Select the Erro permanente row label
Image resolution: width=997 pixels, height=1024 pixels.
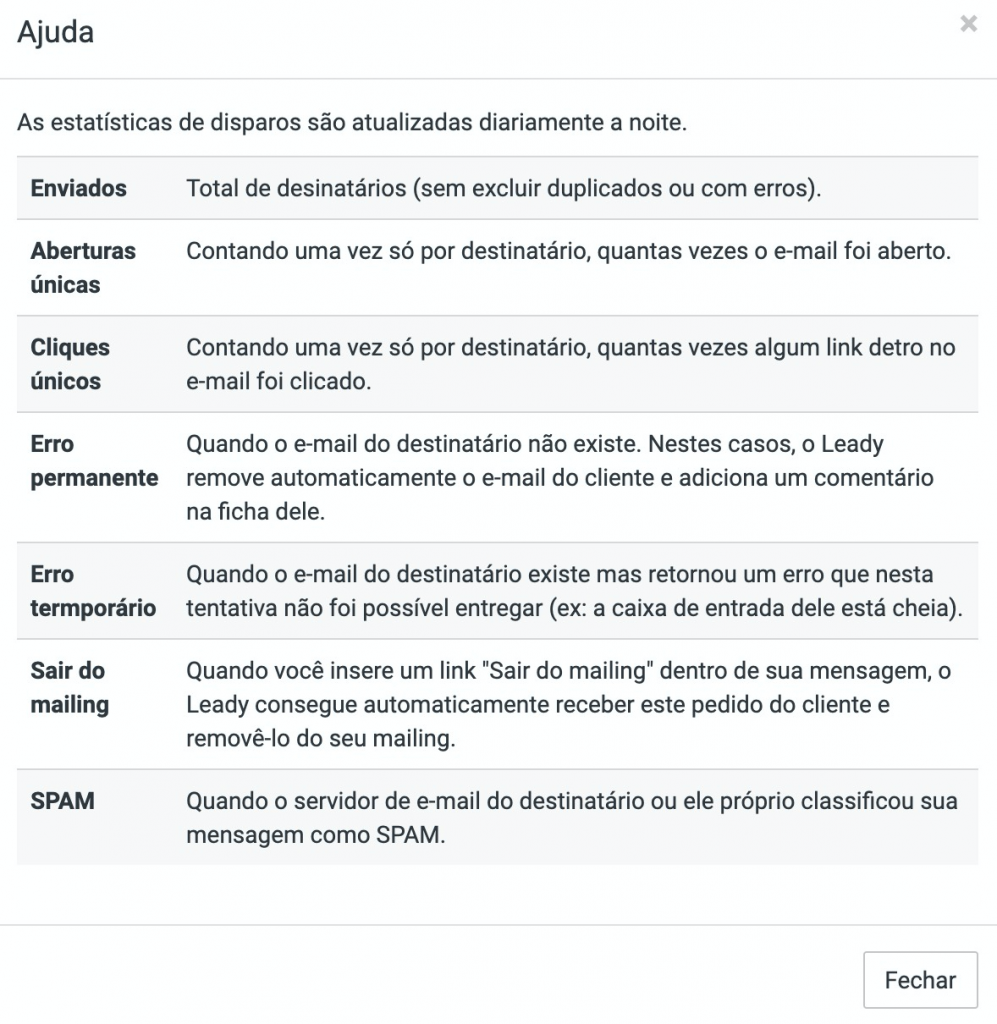pos(94,461)
